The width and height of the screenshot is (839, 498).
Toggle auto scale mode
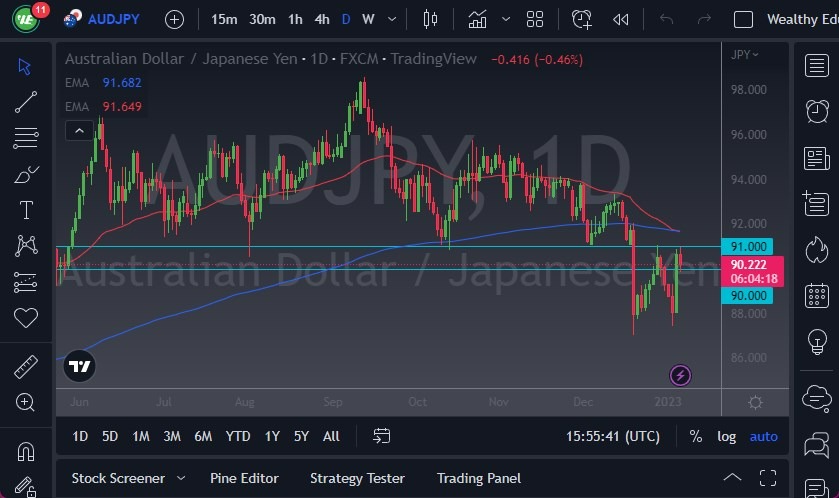click(764, 436)
